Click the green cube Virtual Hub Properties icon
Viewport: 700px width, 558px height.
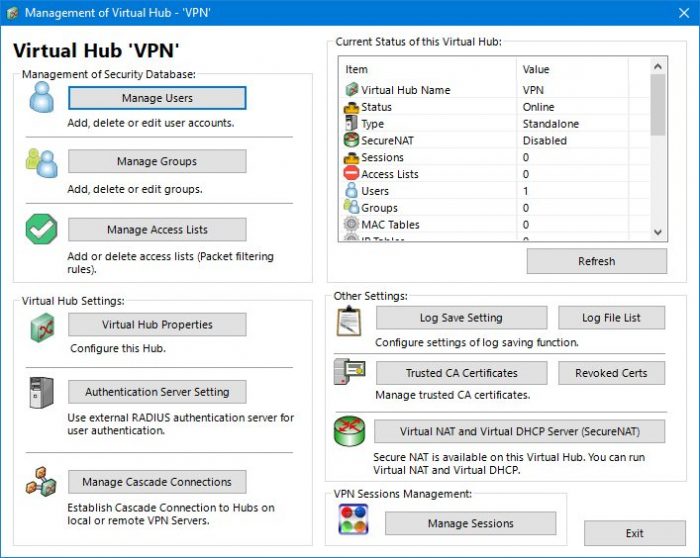click(42, 327)
